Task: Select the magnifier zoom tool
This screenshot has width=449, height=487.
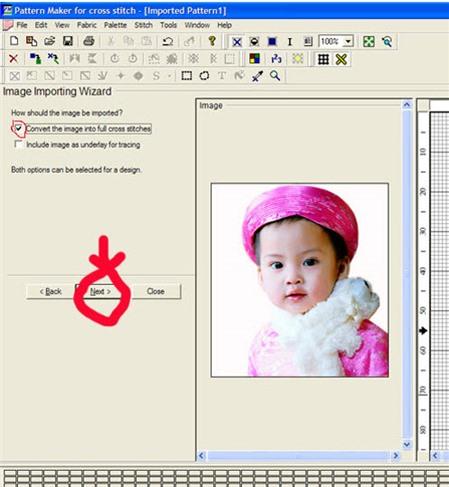Action: tap(275, 76)
